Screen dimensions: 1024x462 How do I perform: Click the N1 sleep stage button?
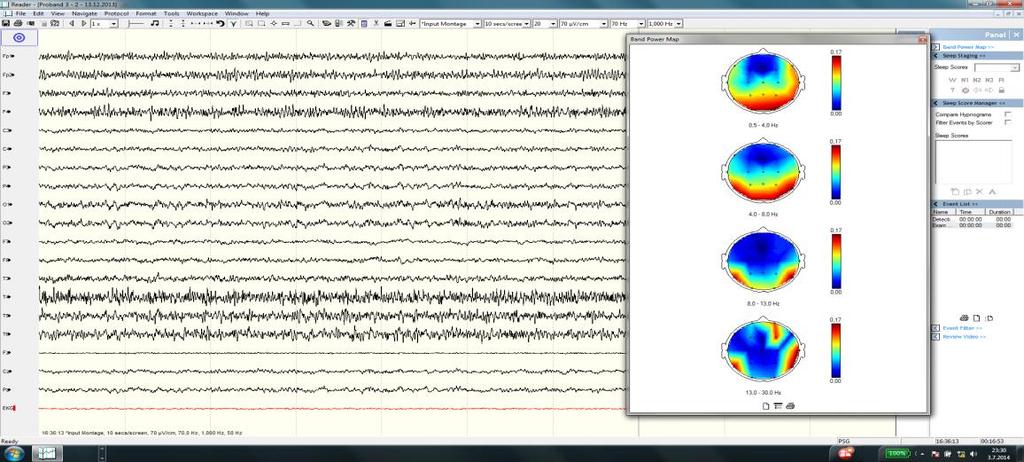[965, 80]
